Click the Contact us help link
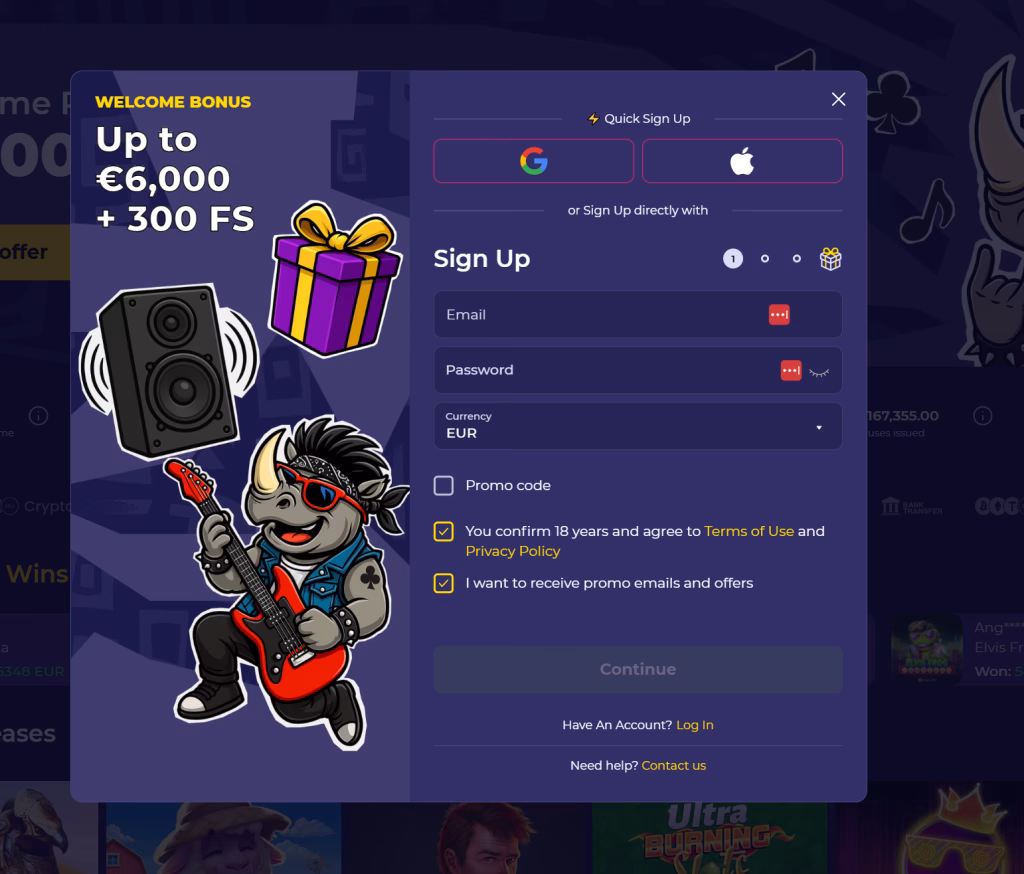Viewport: 1024px width, 874px height. click(673, 766)
